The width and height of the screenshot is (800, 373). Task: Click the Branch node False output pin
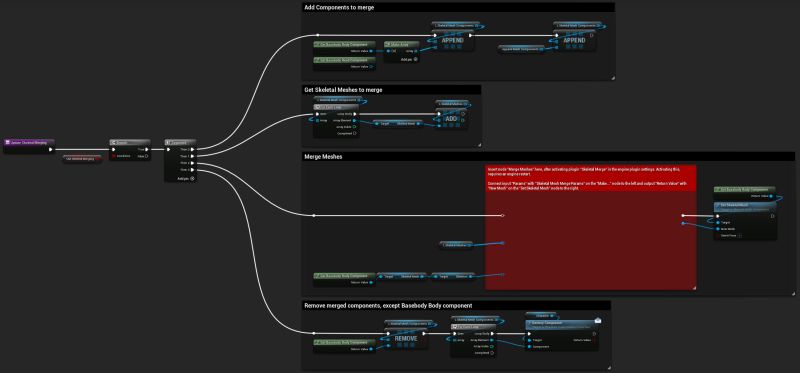[146, 156]
